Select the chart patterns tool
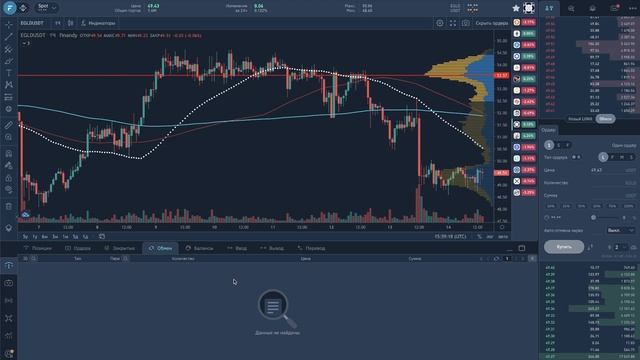Viewport: 640px width, 360px height. 9,85
